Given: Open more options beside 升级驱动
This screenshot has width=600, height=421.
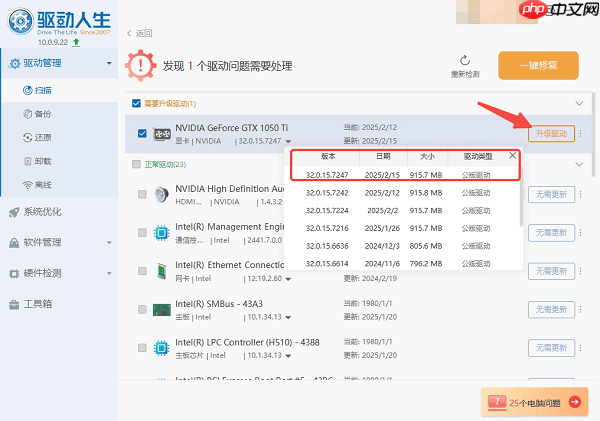Looking at the screenshot, I should [x=580, y=134].
